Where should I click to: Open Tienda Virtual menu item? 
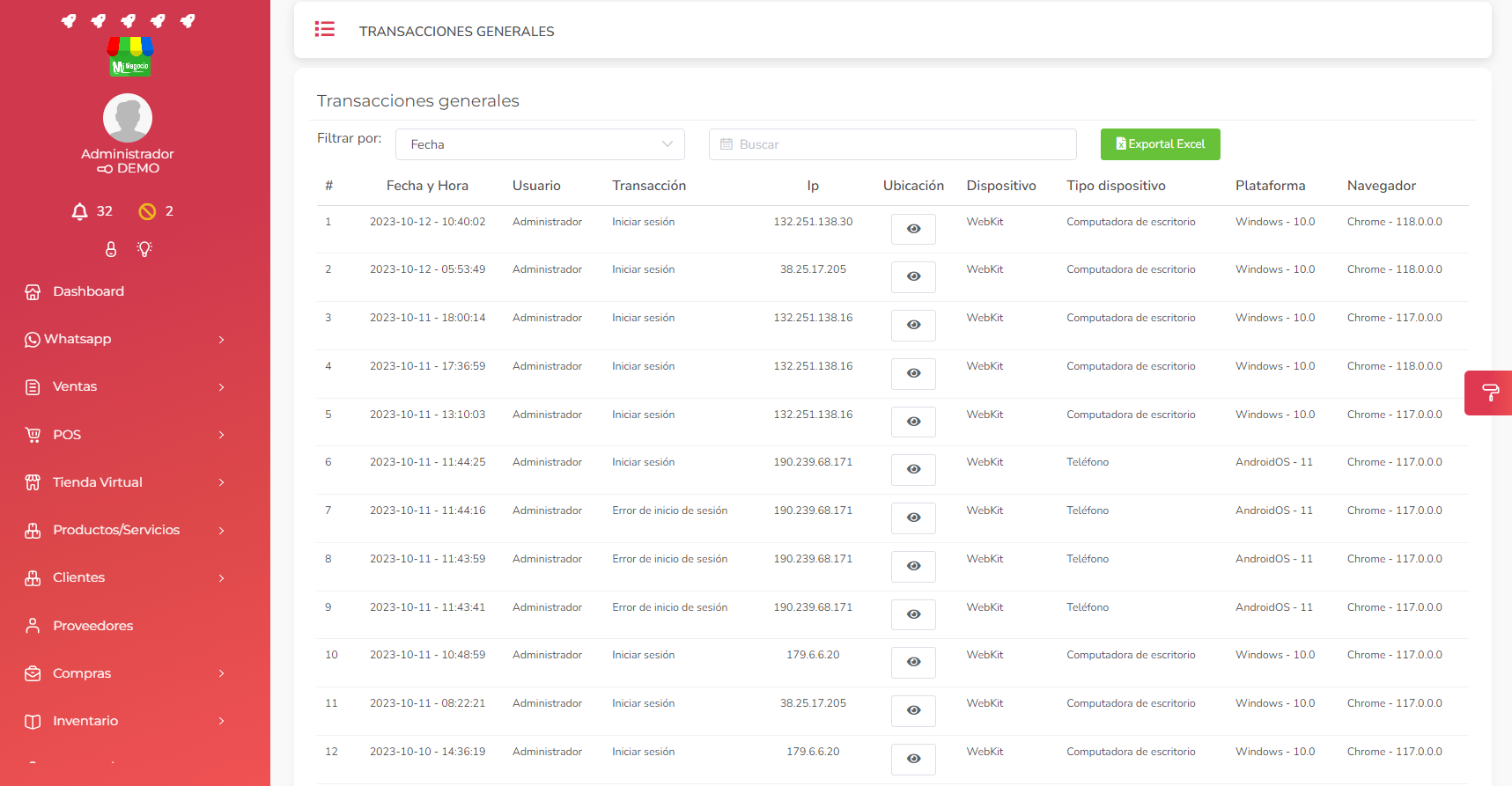(97, 482)
